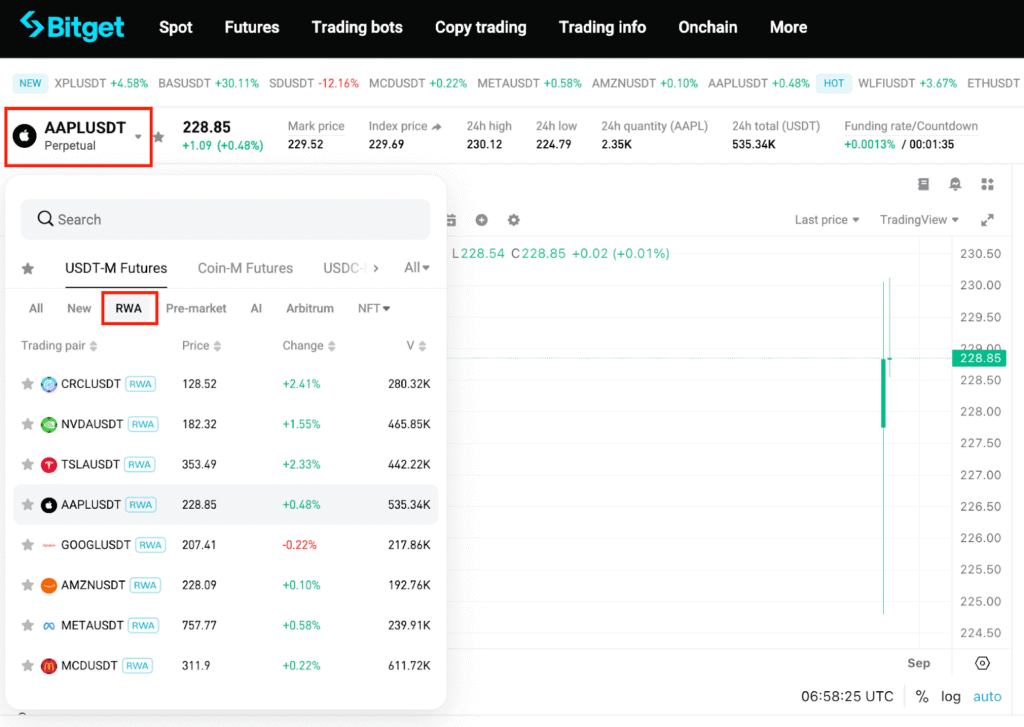Image resolution: width=1024 pixels, height=727 pixels.
Task: Open the Last price dropdown
Action: [x=827, y=220]
